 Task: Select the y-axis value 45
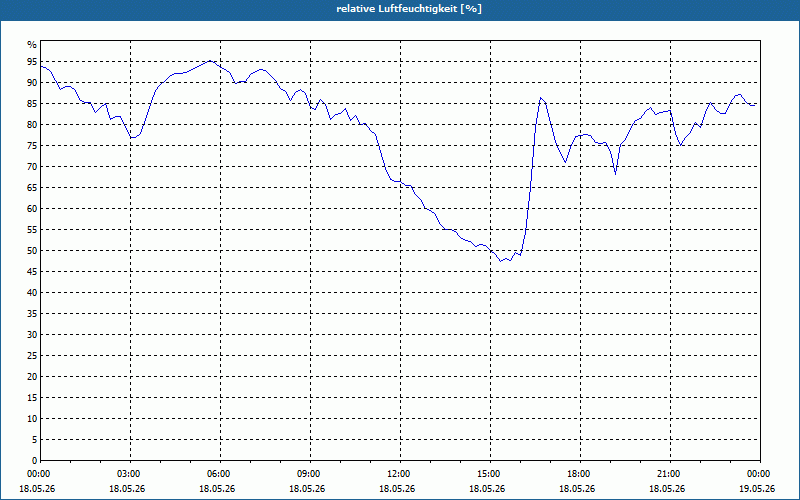32,271
